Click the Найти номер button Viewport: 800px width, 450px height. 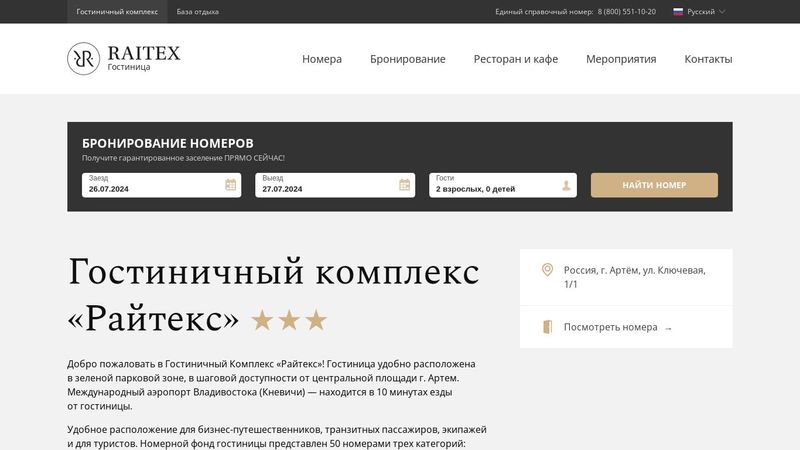click(x=654, y=185)
